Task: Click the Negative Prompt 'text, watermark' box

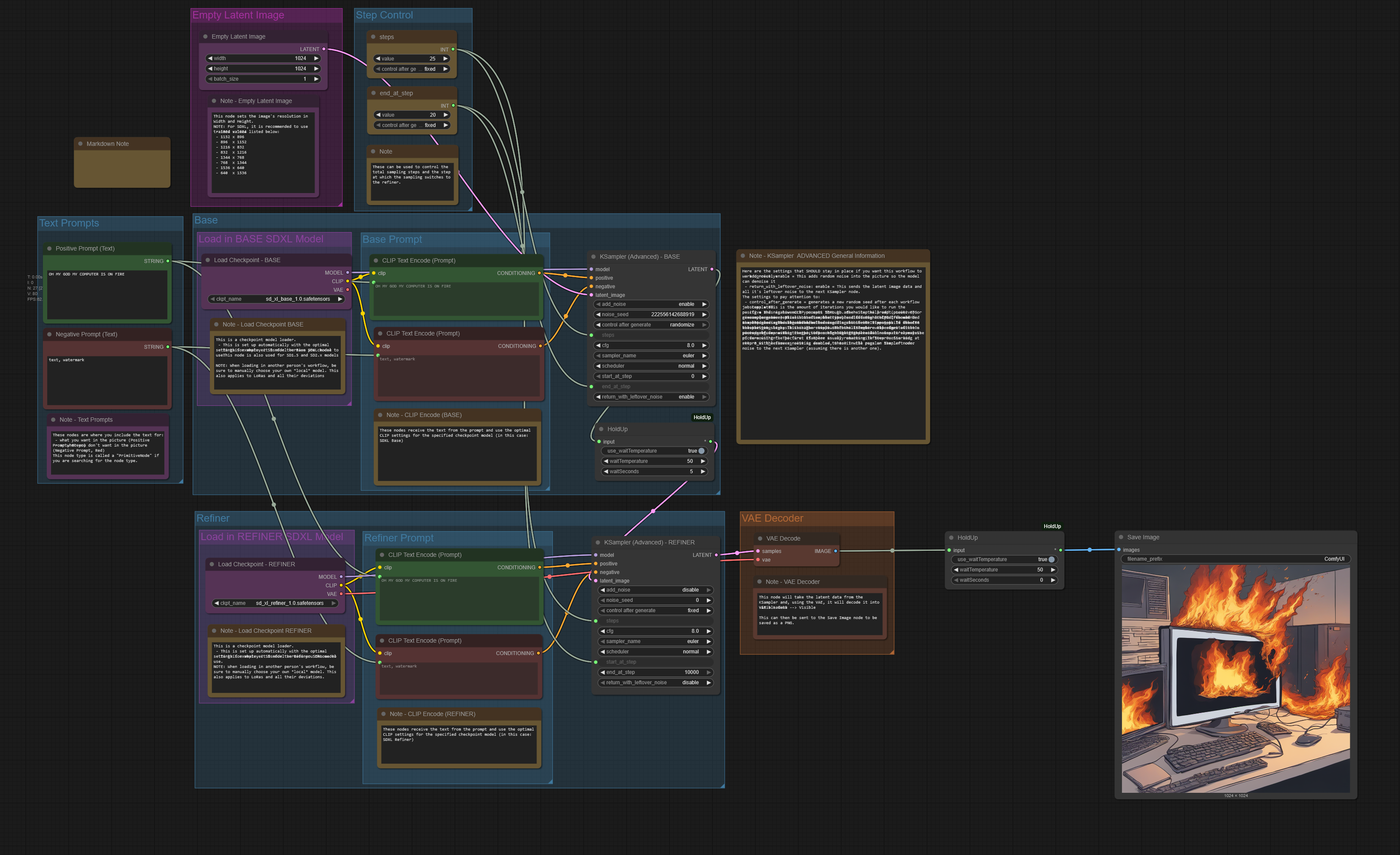Action: [107, 380]
